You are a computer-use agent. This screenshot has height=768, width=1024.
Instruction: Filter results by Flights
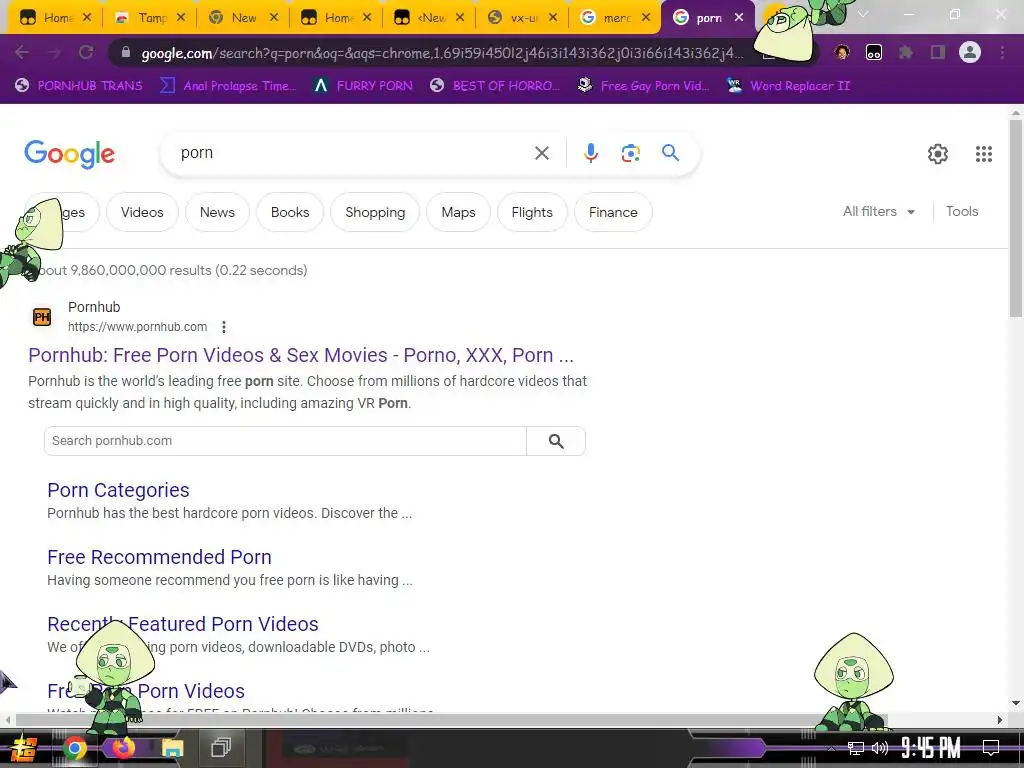pyautogui.click(x=532, y=212)
